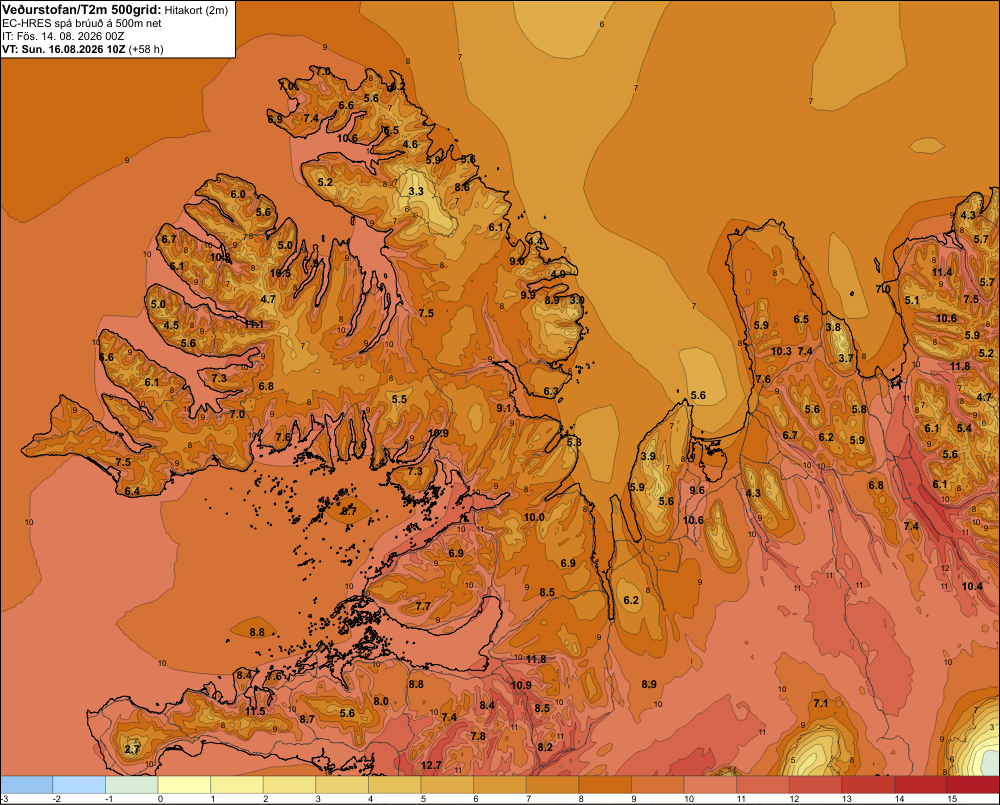
Task: Click the light blue -3 to -2 legend swatch
Action: click(26, 785)
